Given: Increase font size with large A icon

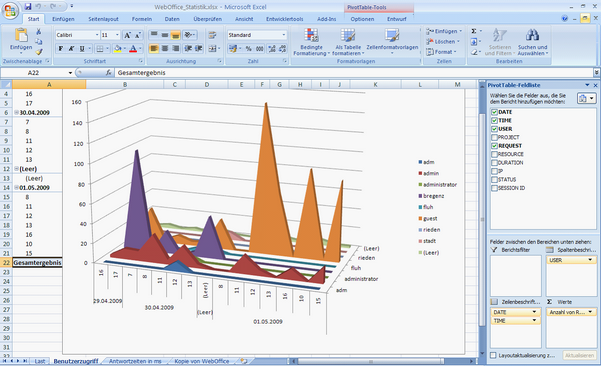Looking at the screenshot, I should [x=127, y=35].
